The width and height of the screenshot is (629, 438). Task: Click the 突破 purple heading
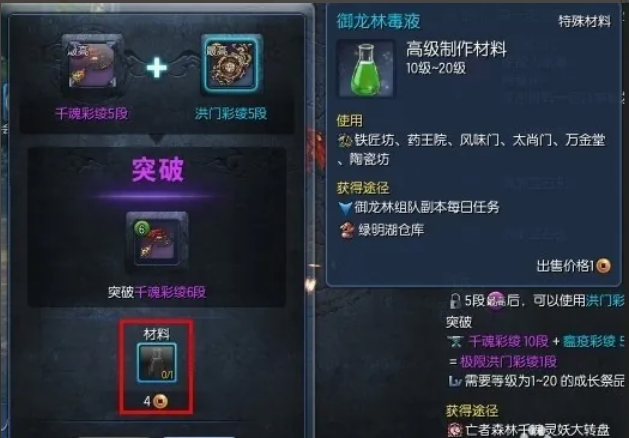[158, 170]
